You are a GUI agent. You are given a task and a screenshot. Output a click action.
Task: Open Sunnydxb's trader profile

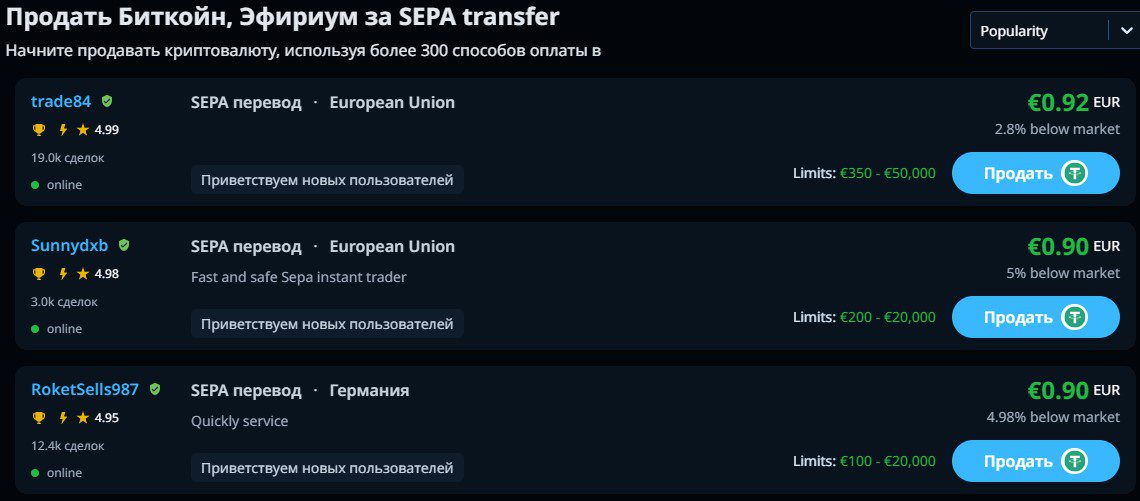pyautogui.click(x=69, y=246)
